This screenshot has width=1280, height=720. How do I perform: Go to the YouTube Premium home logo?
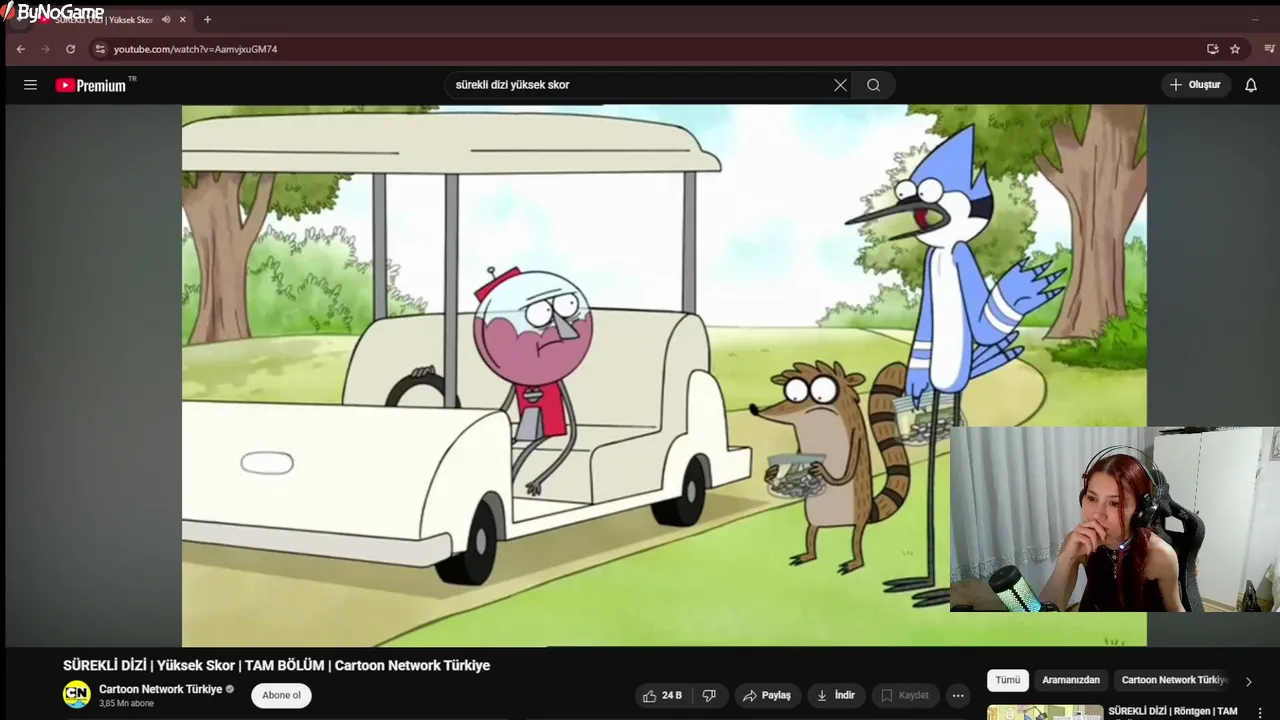point(96,85)
